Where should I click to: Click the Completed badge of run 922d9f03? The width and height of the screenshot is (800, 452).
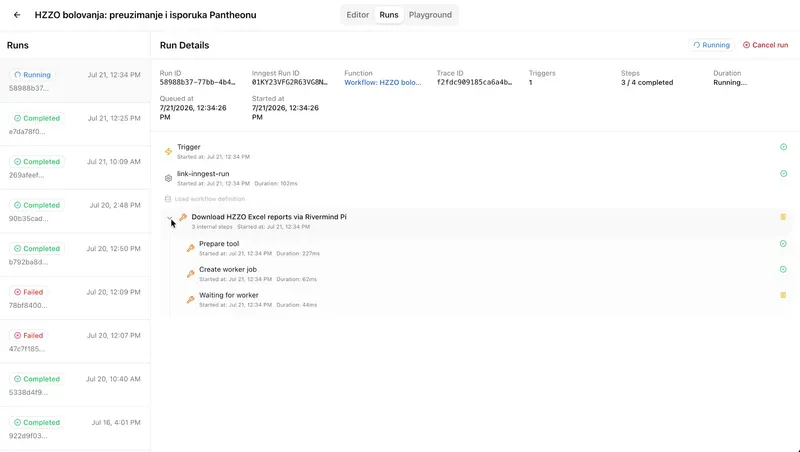(x=37, y=422)
